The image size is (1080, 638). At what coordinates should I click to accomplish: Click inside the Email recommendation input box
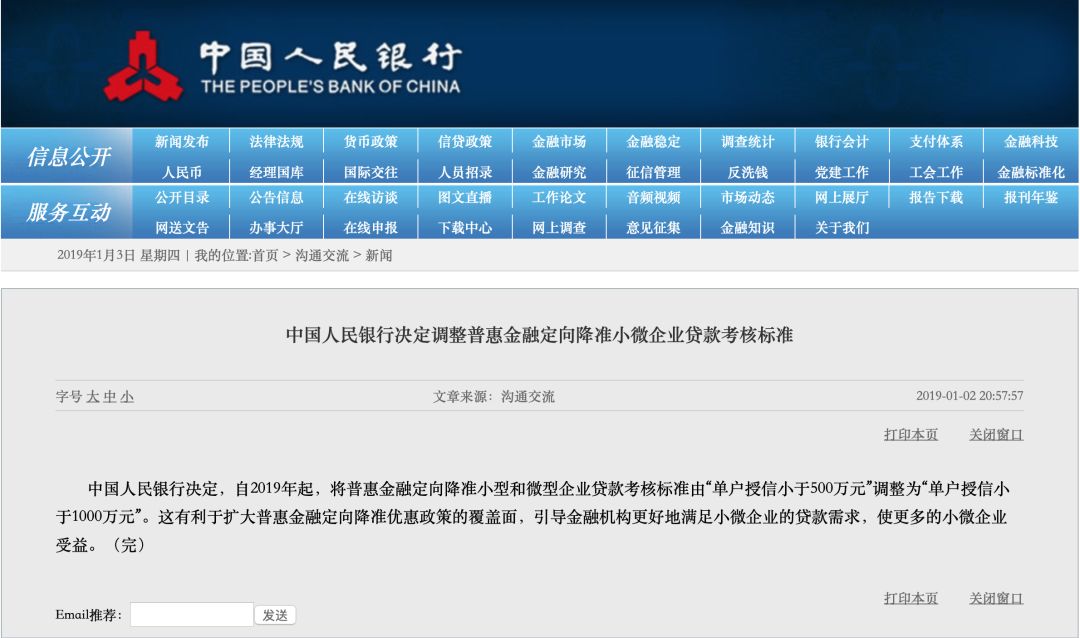[191, 612]
